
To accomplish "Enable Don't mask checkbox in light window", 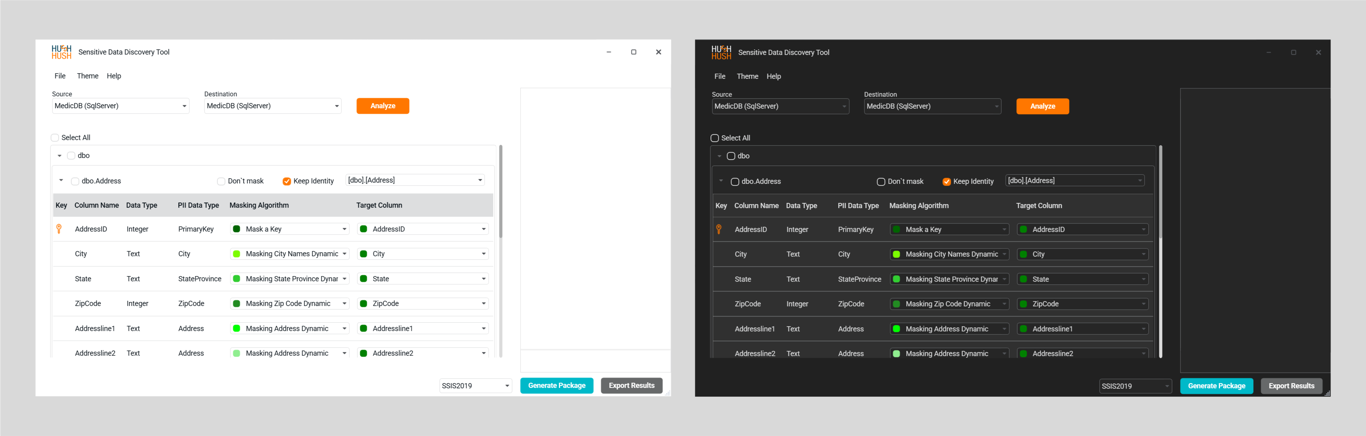I will (x=221, y=182).
